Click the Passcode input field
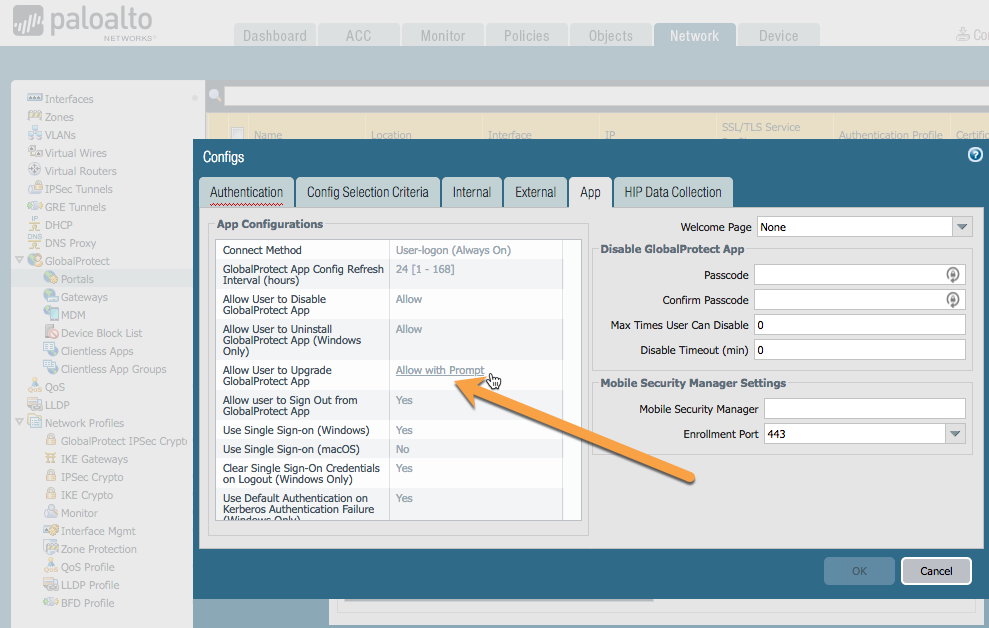 tap(860, 274)
